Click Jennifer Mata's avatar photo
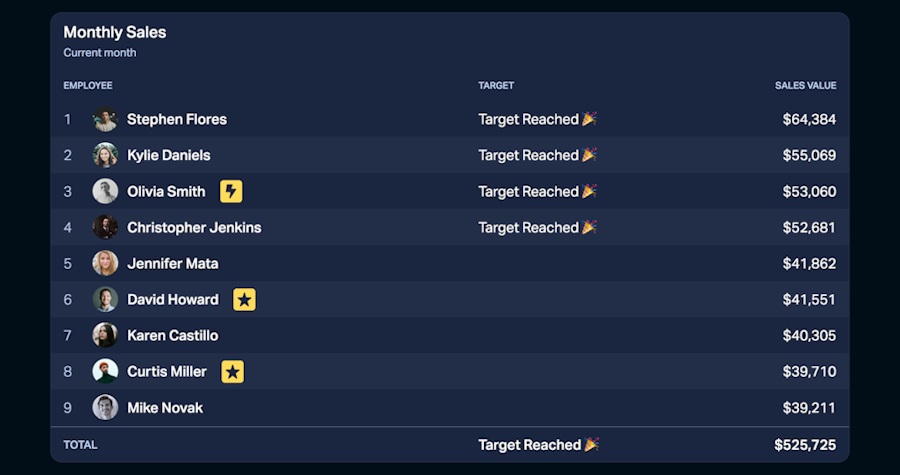900x475 pixels. pos(105,264)
